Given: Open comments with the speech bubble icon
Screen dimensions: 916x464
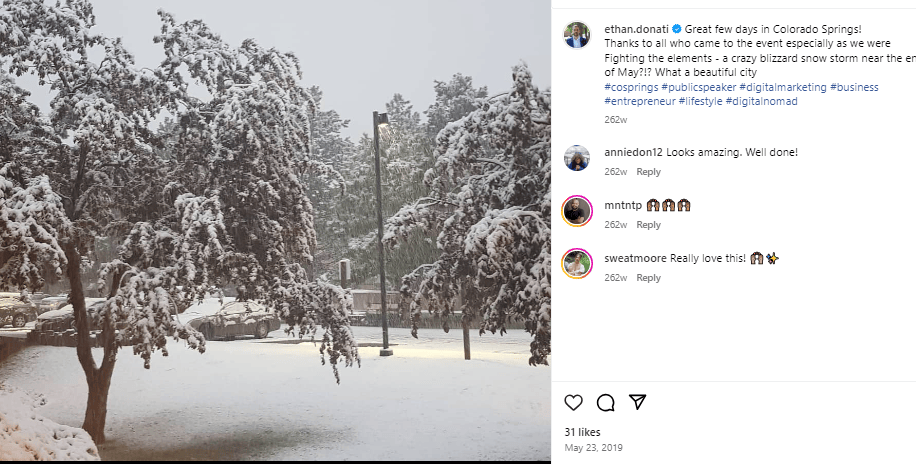Looking at the screenshot, I should pos(605,403).
